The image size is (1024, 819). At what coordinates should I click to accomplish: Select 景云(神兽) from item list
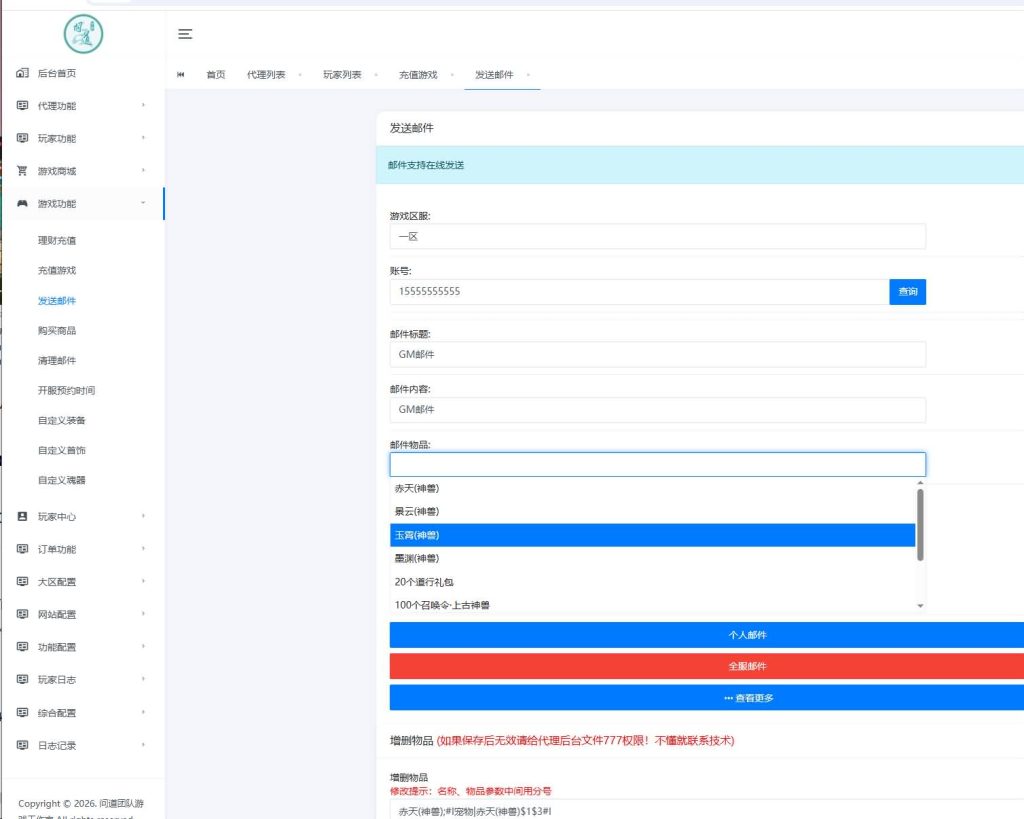(652, 511)
